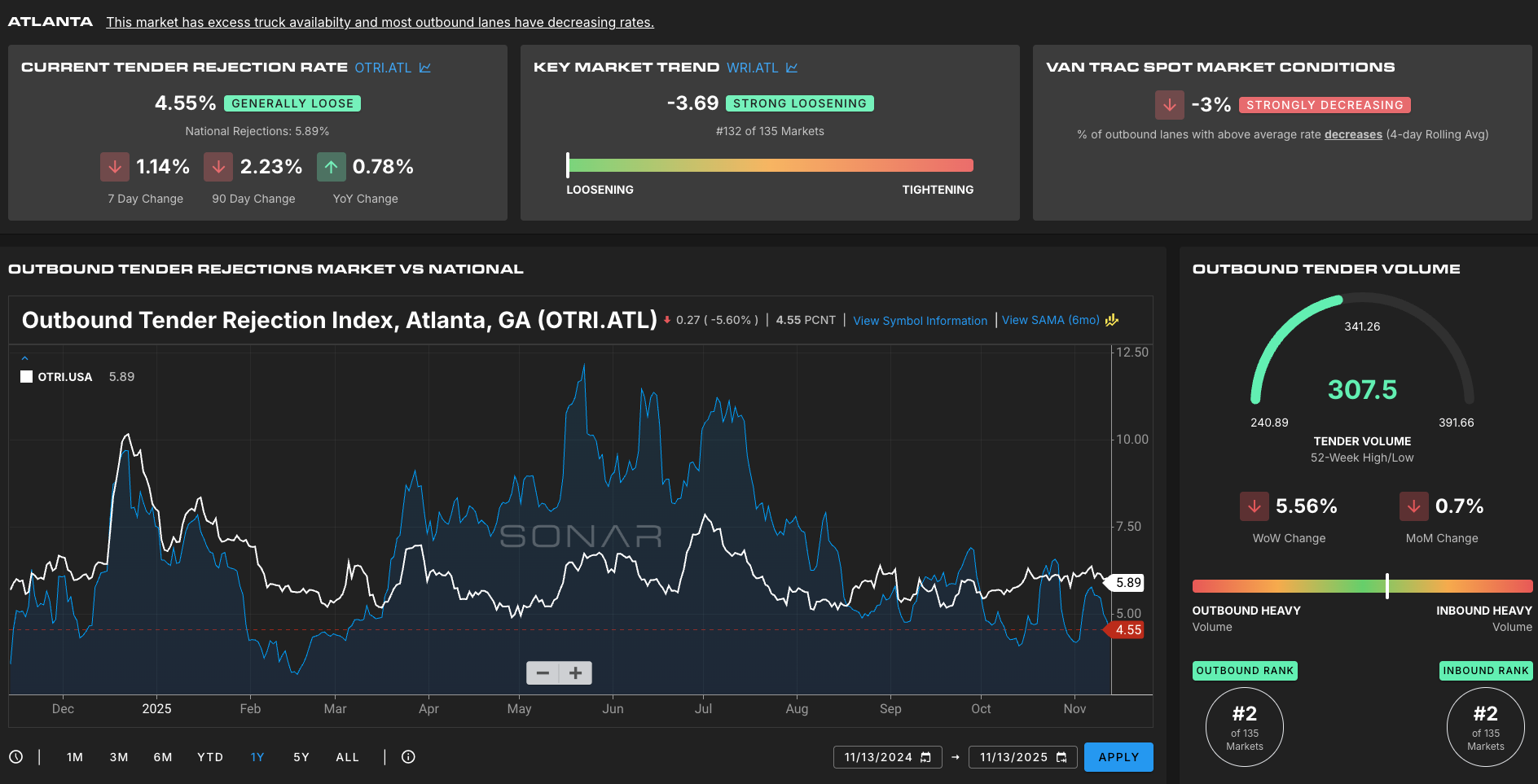The width and height of the screenshot is (1538, 784).
Task: Open the View SAMA (6mo) link
Action: tap(1050, 320)
